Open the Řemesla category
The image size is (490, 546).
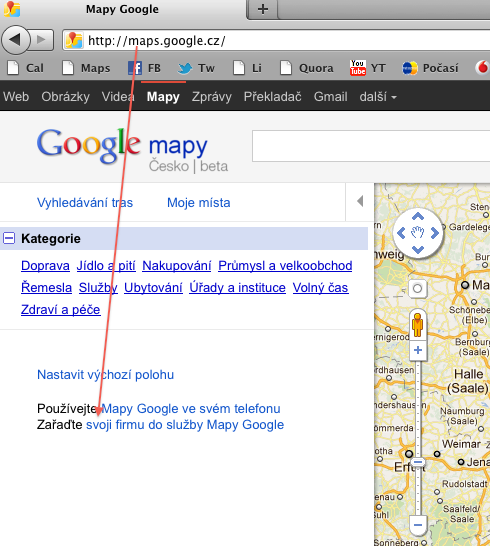coord(46,288)
